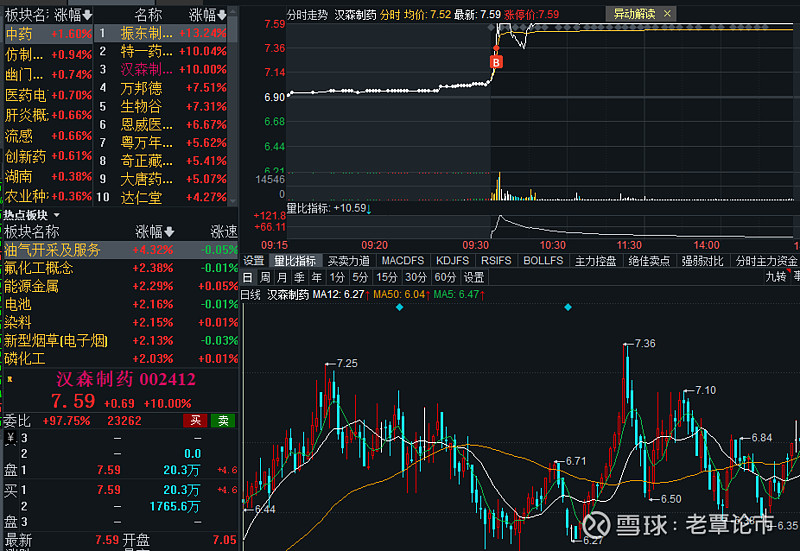Select the 新型烟草(电子烟) hot sector row
This screenshot has height=551, width=800.
pyautogui.click(x=120, y=340)
